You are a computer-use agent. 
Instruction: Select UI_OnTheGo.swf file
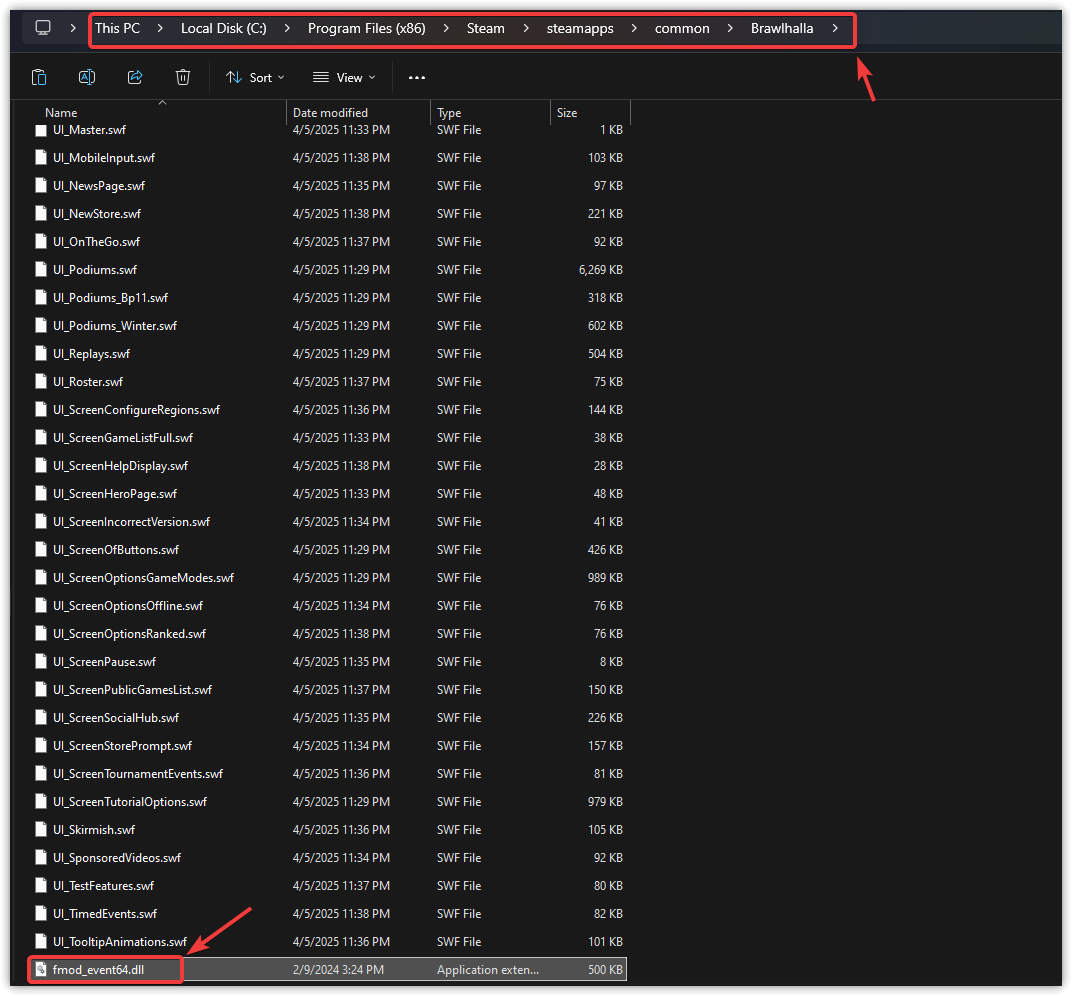tap(96, 242)
